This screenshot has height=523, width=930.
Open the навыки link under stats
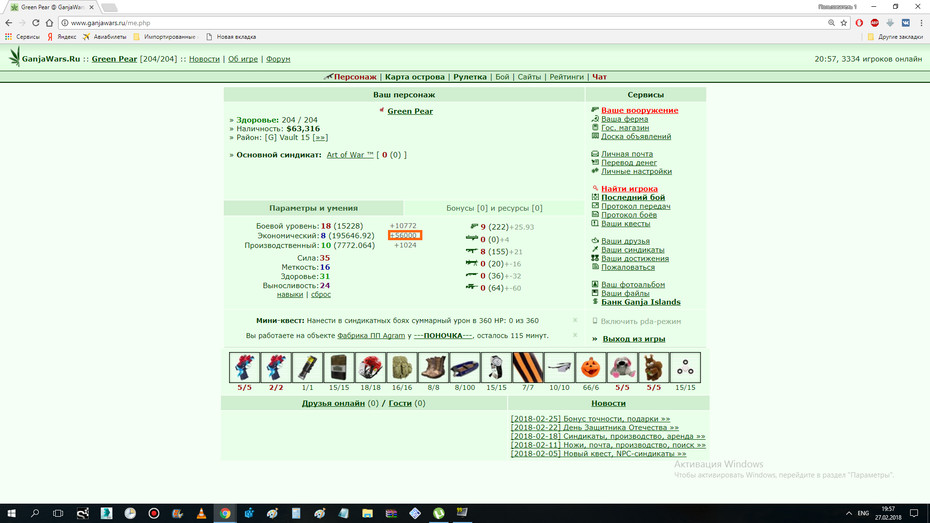(289, 294)
